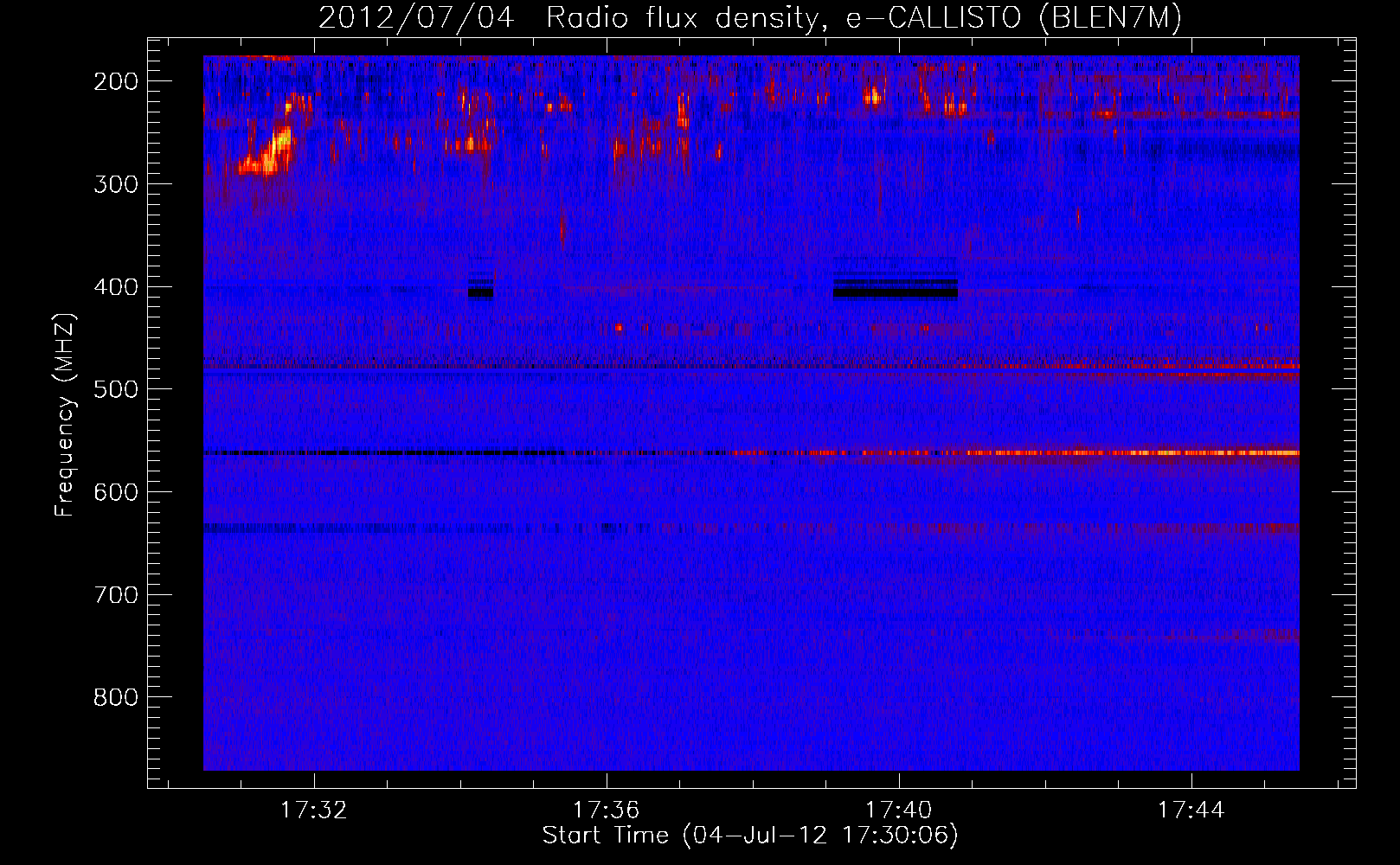
Task: Click the 500 frequency tick label
Action: [x=116, y=389]
